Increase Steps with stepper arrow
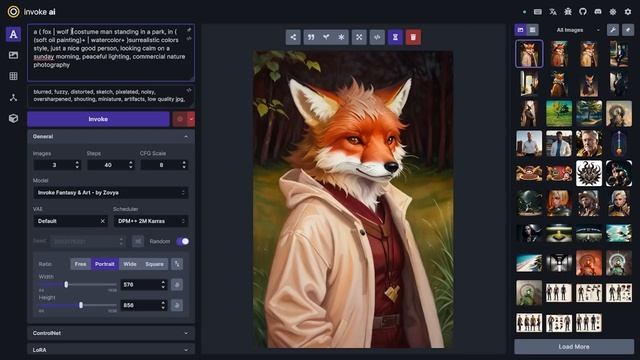Image resolution: width=640 pixels, height=360 pixels. click(131, 162)
